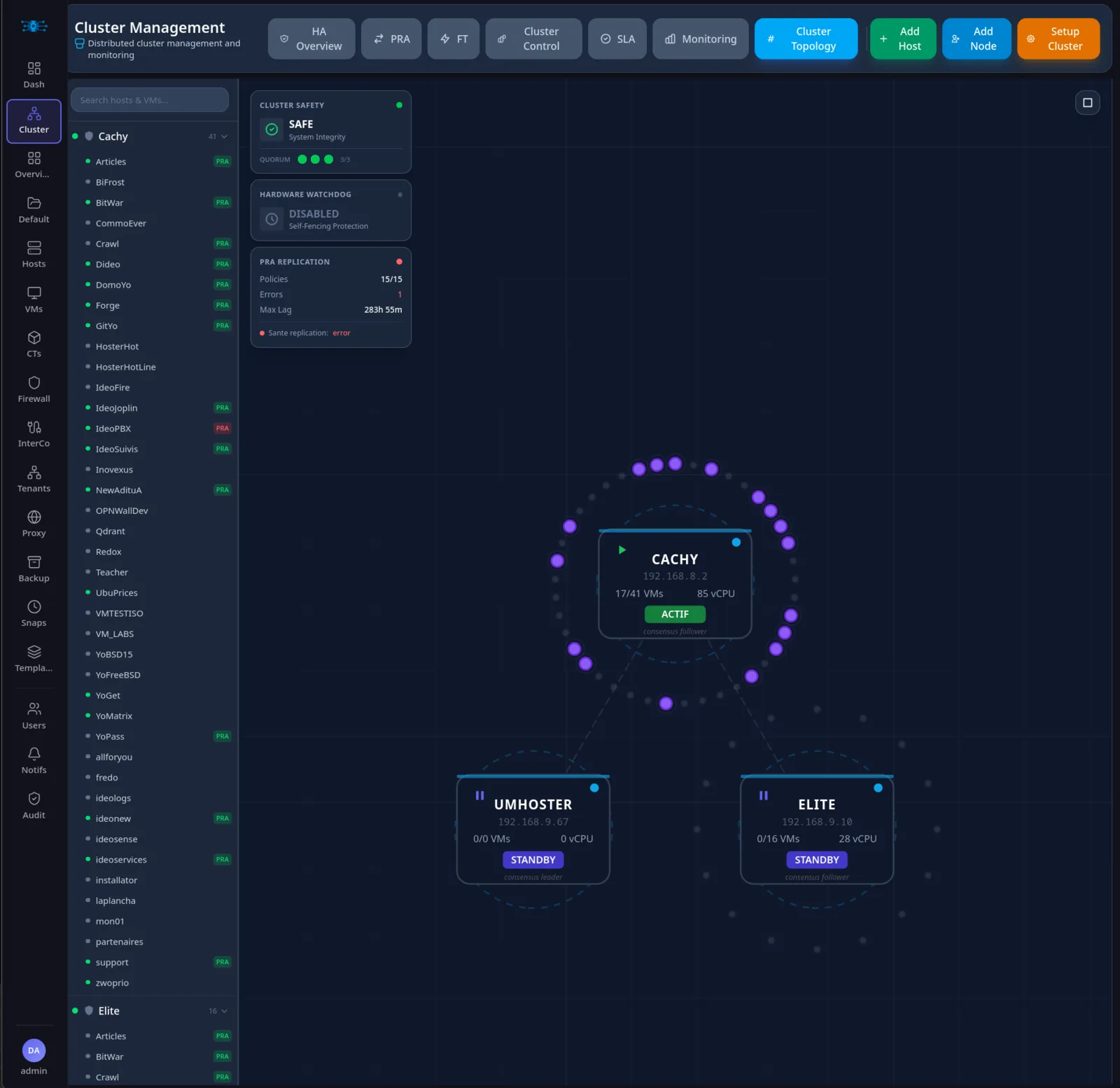Go to Hosts in the sidebar
The image size is (1120, 1088).
coord(34,255)
